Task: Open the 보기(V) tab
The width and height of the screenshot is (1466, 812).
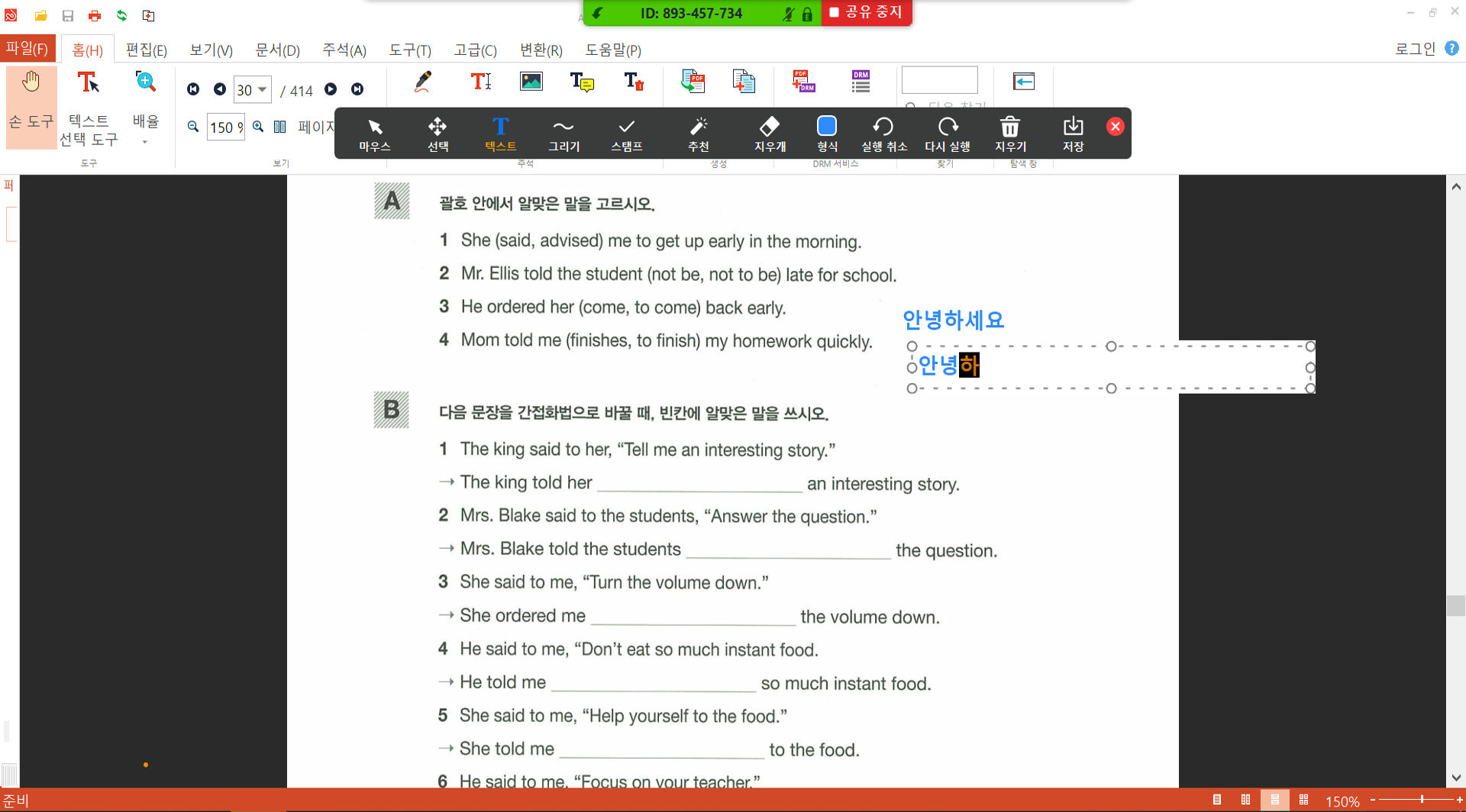Action: point(211,50)
